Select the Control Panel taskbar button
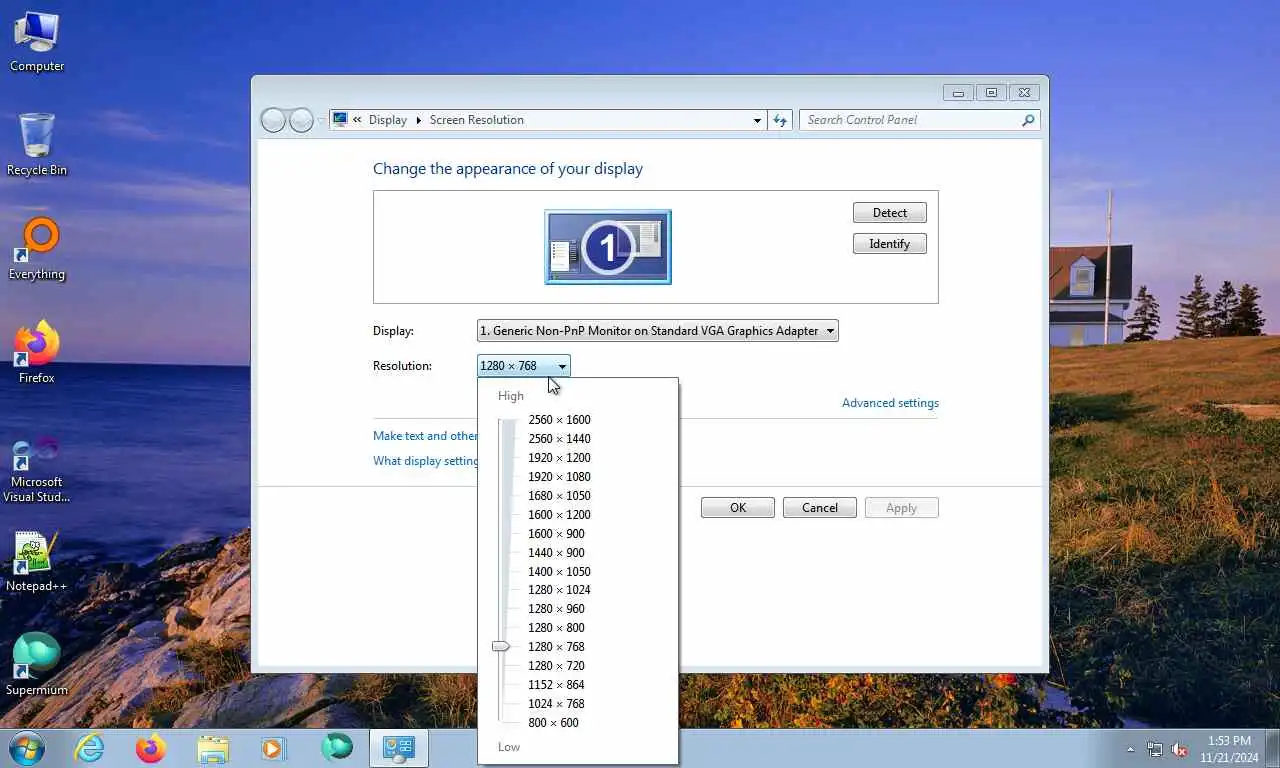Viewport: 1280px width, 768px height. tap(399, 748)
